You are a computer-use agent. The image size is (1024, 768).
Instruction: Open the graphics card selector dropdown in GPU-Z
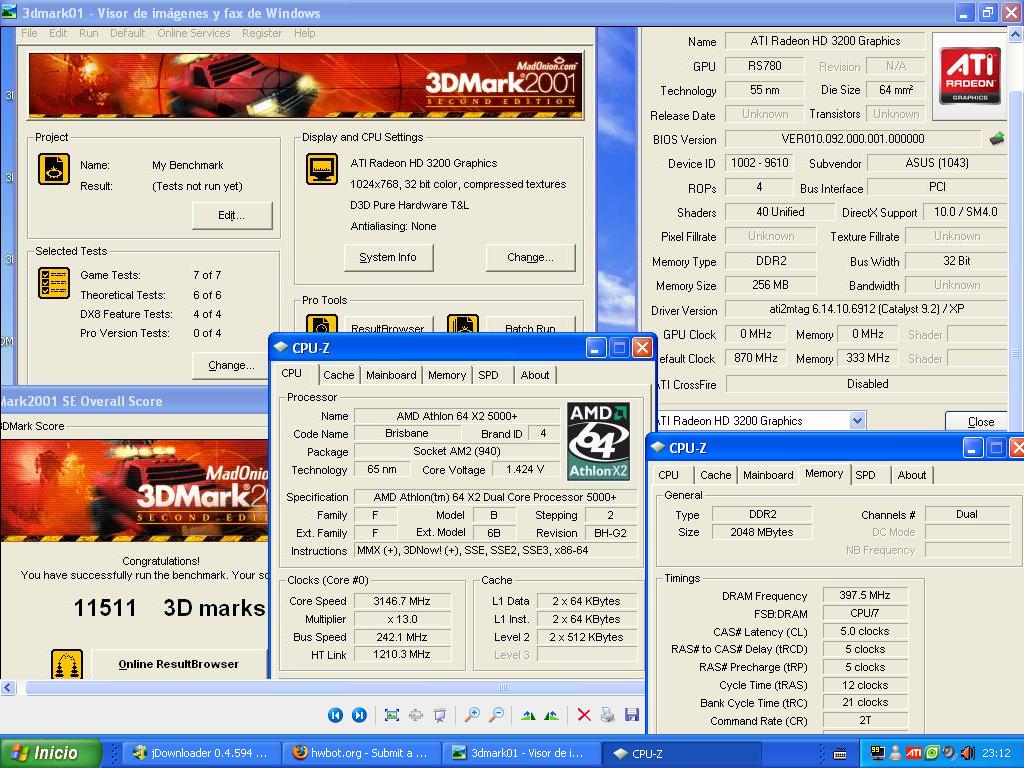click(857, 421)
